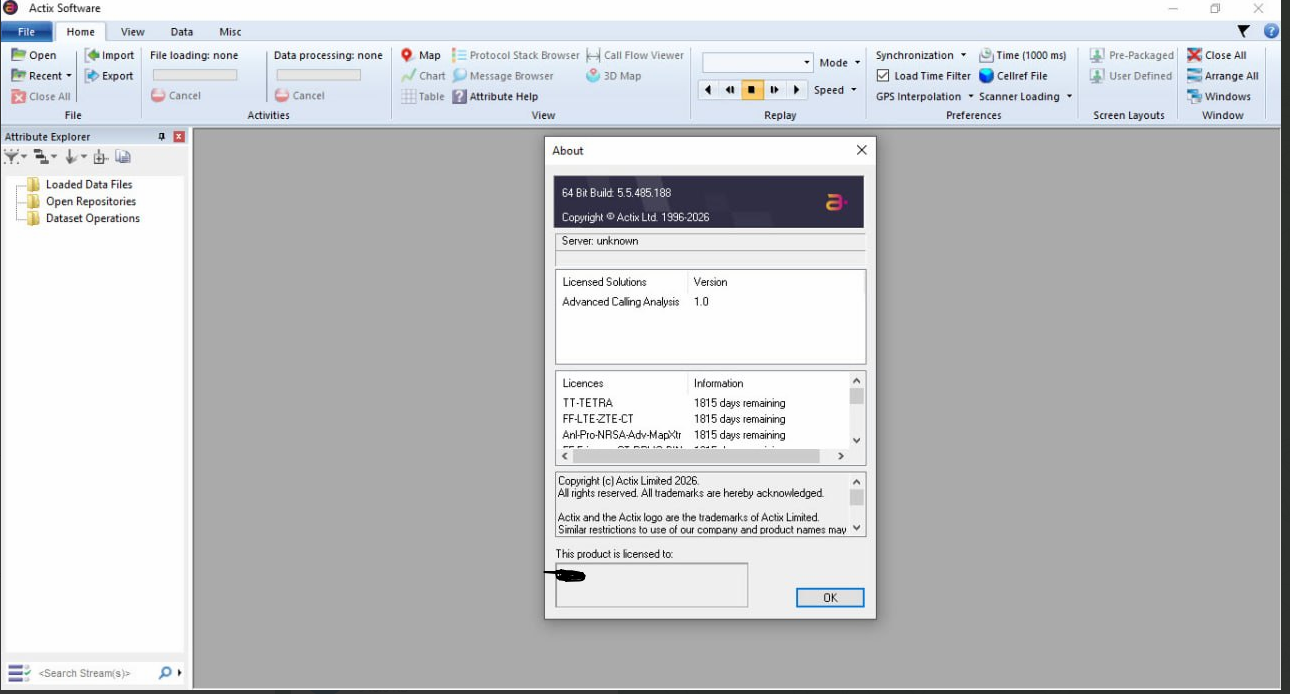This screenshot has width=1290, height=694.
Task: Open the Table view
Action: coord(423,97)
